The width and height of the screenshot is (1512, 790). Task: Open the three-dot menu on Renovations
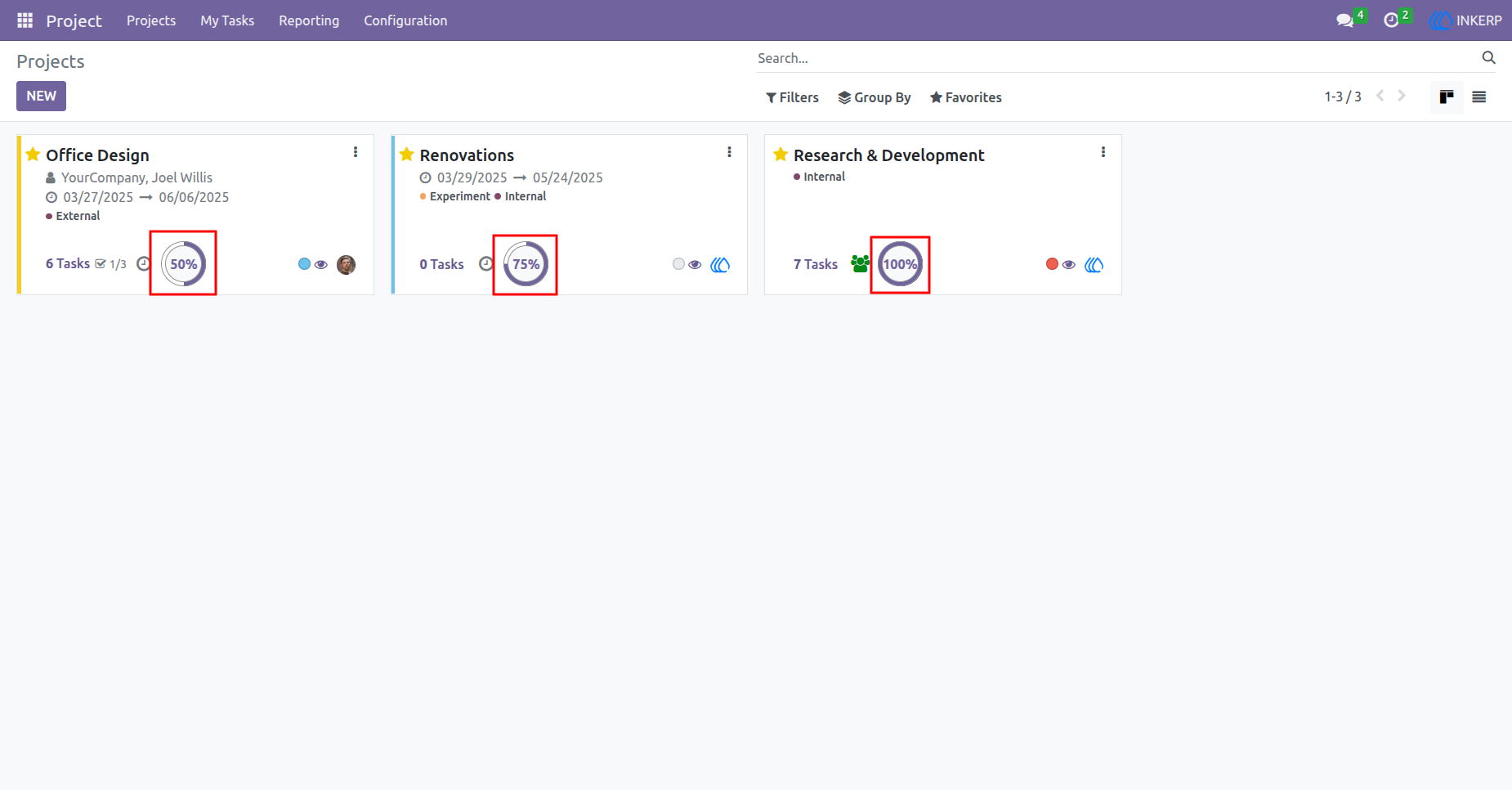(729, 152)
